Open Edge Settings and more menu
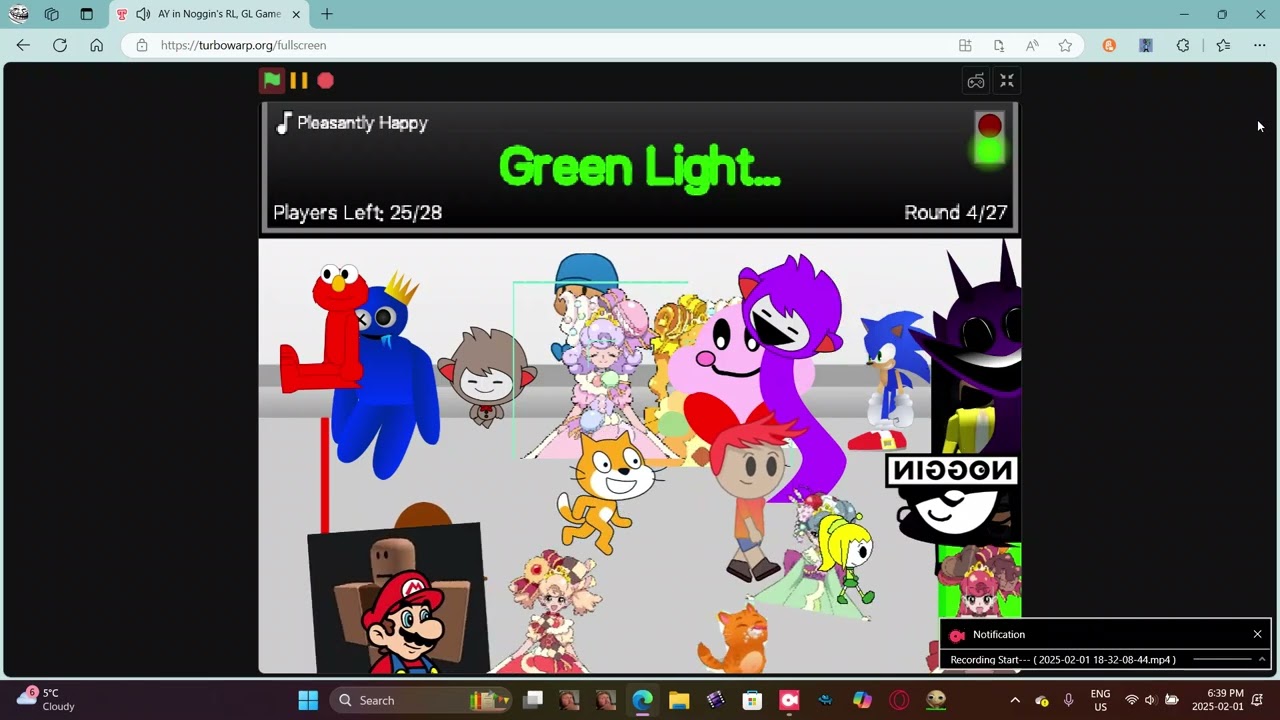Screen dimensions: 1280x720 [1259, 45]
